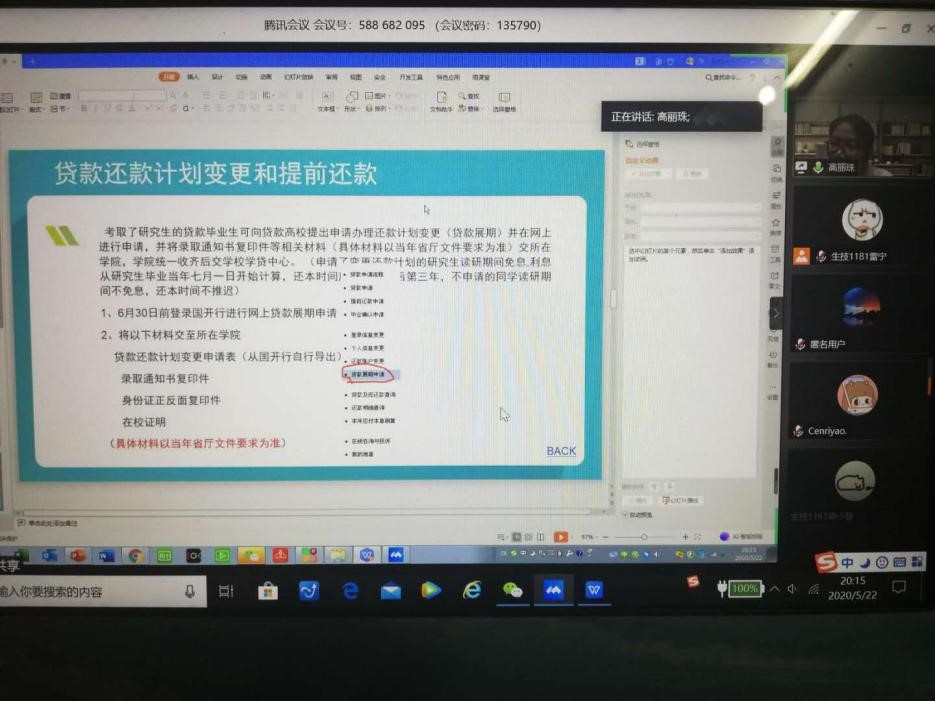Click the zoom slider in status bar
Image resolution: width=935 pixels, height=701 pixels.
(x=645, y=537)
